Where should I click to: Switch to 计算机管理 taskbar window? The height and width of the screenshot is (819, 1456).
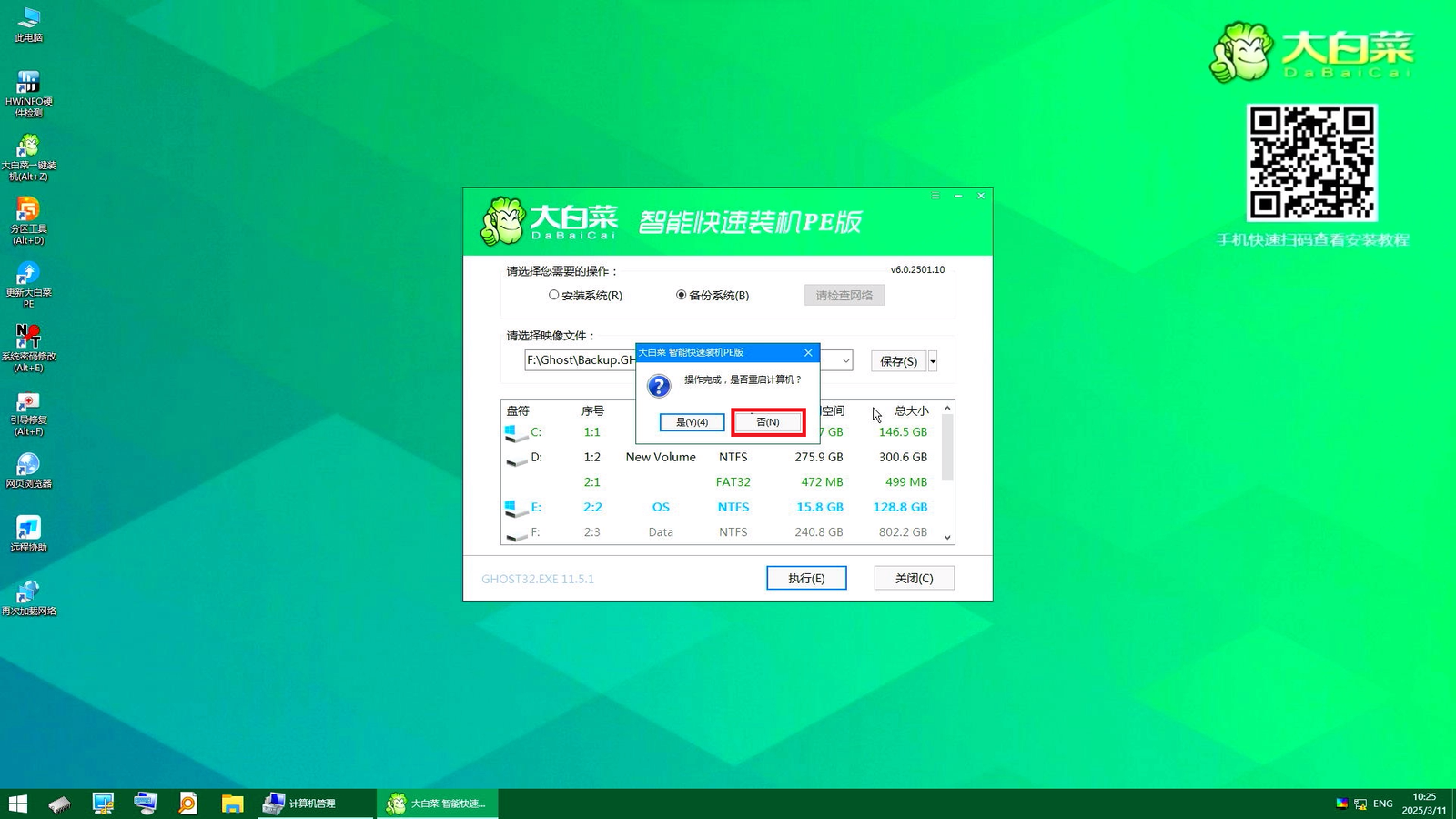[x=315, y=804]
